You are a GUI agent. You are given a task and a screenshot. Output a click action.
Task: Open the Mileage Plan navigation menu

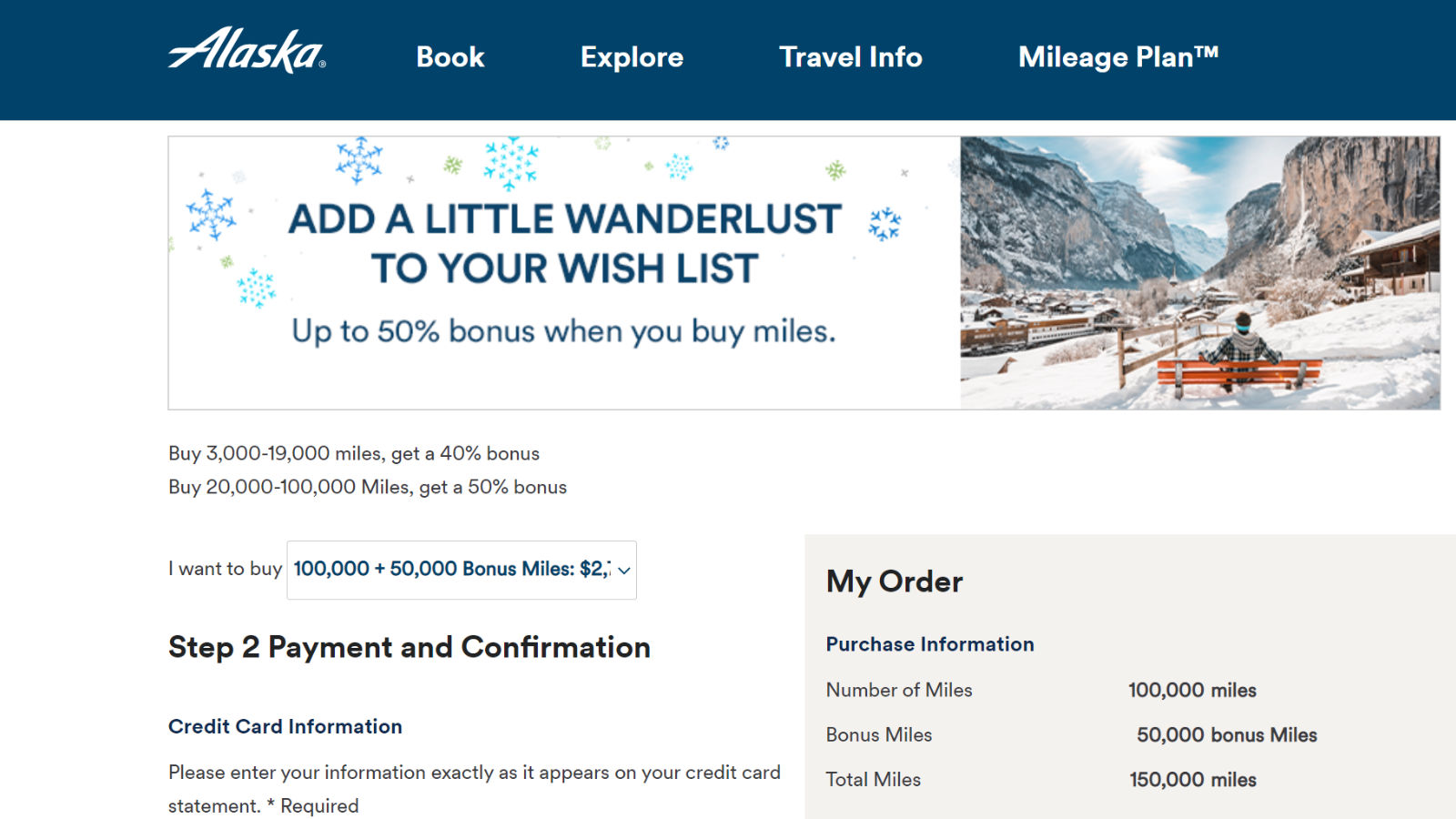[x=1118, y=57]
